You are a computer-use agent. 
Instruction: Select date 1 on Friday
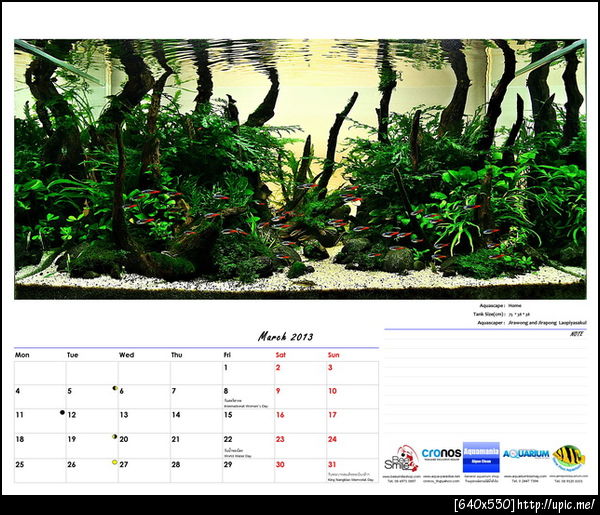pyautogui.click(x=226, y=368)
